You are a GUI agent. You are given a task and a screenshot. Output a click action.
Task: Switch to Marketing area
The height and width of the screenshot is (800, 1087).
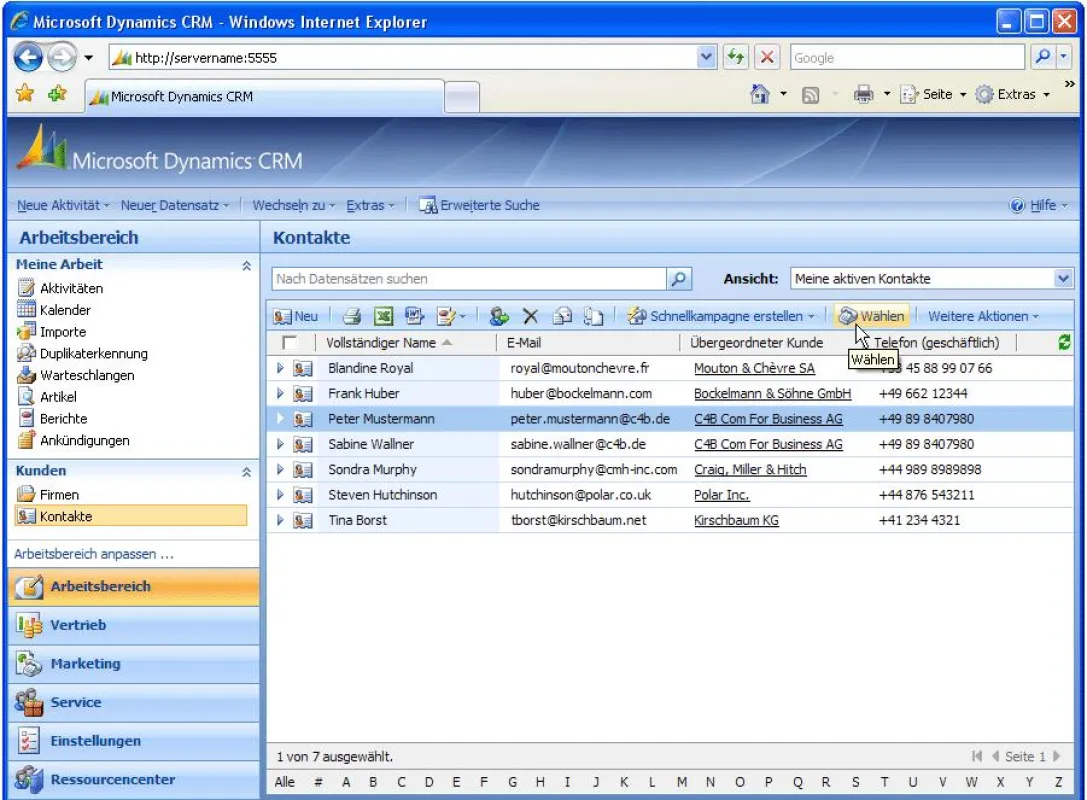pos(134,663)
